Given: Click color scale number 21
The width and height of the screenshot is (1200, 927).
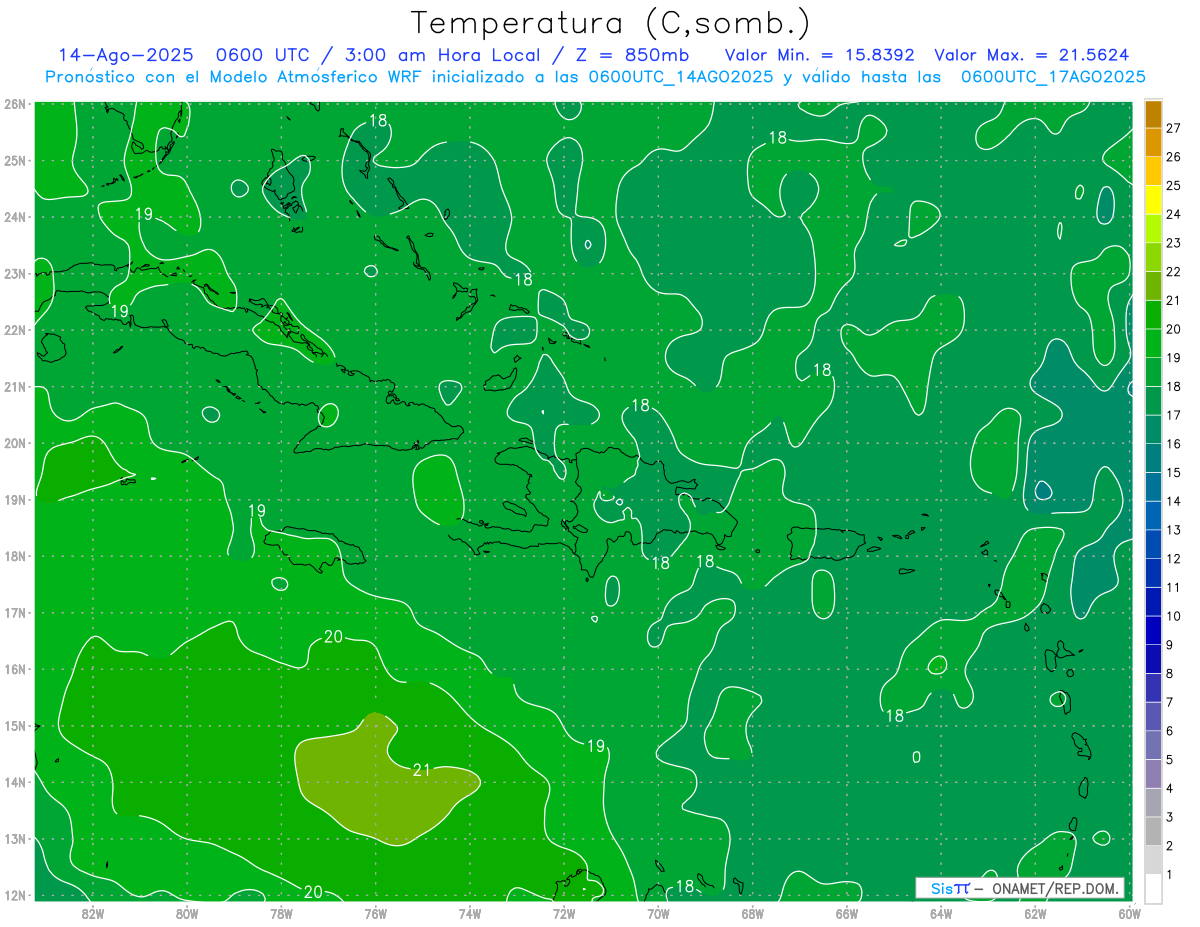Looking at the screenshot, I should pos(1173,300).
